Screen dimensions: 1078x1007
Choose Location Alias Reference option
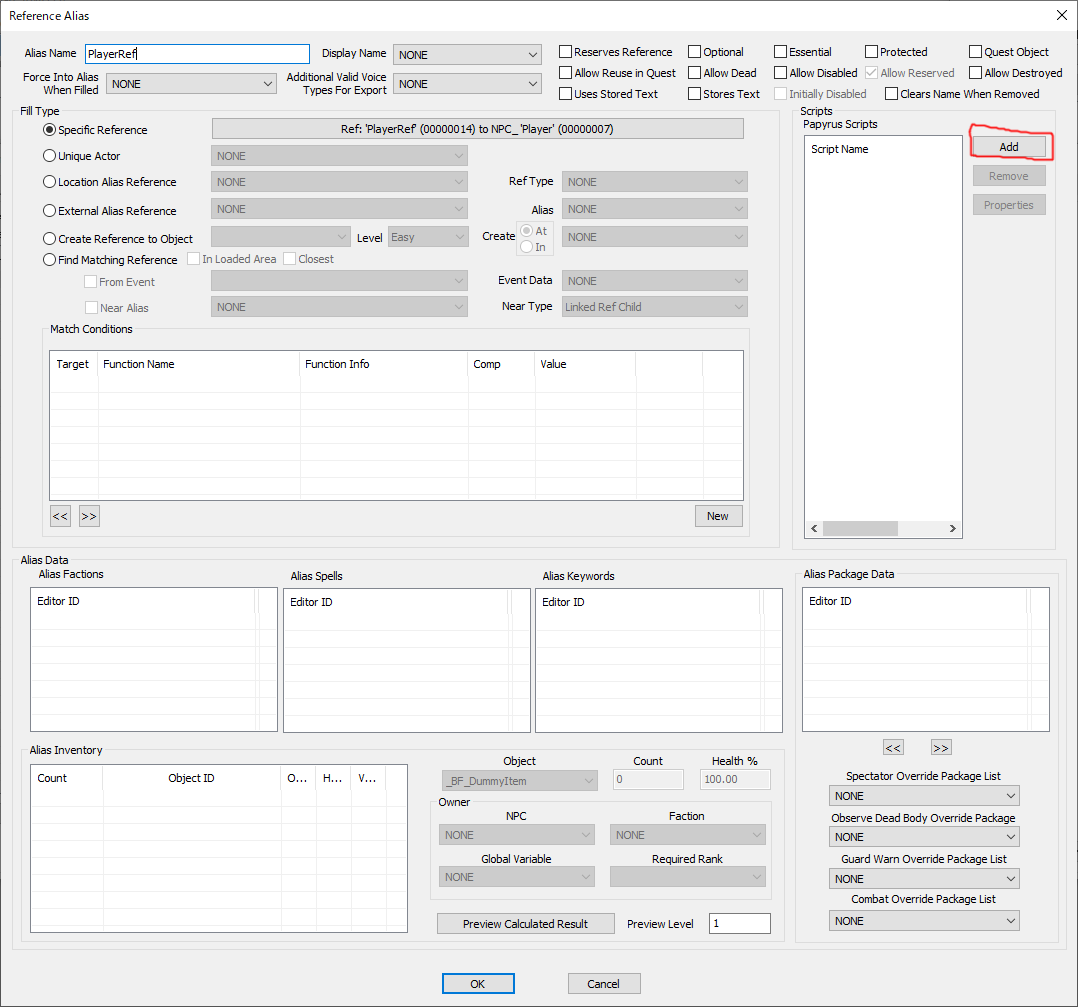click(x=50, y=182)
